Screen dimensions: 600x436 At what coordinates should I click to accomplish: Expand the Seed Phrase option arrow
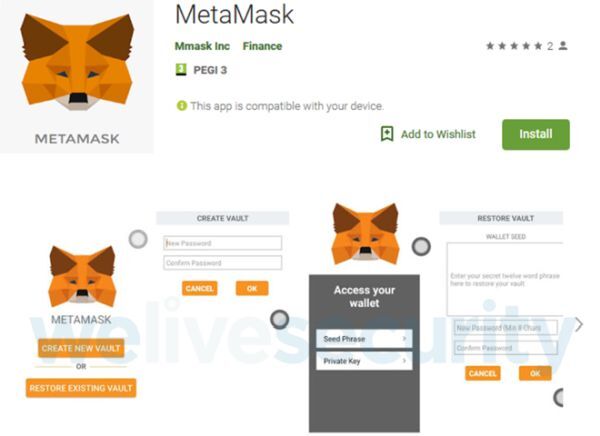coord(404,338)
